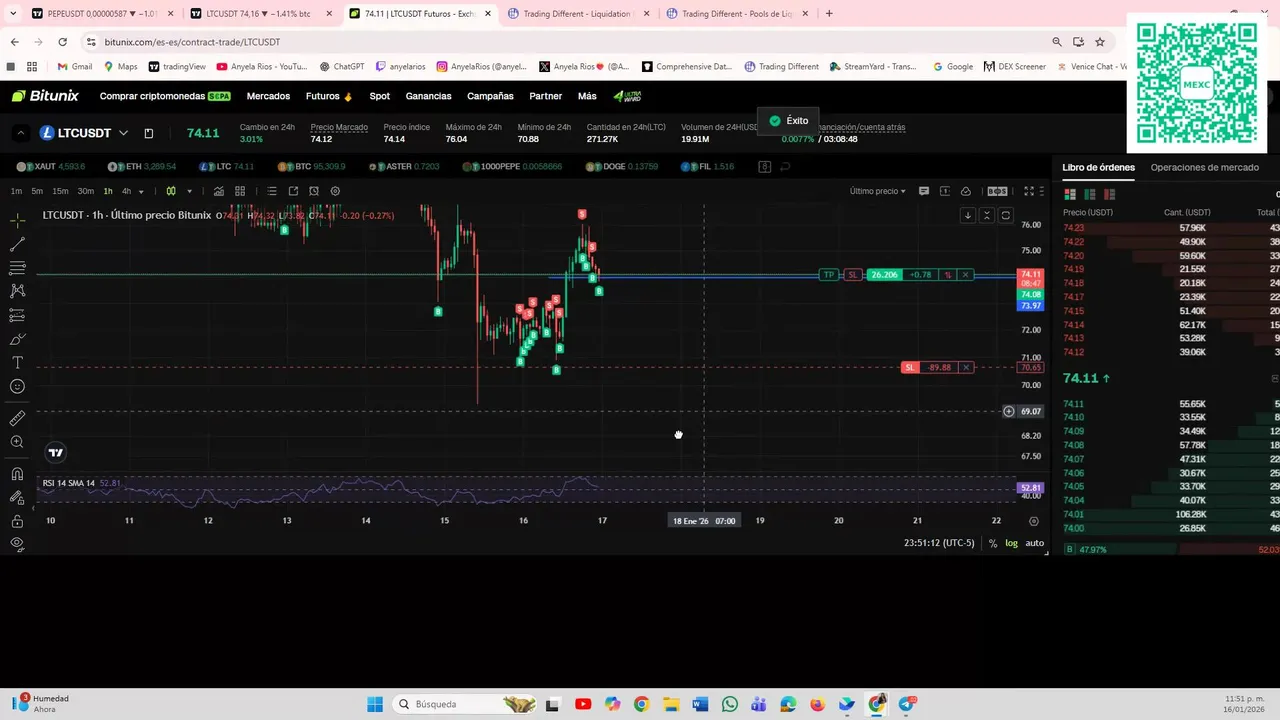Toggle lock all drawings padlock
The width and height of the screenshot is (1280, 720).
[17, 521]
